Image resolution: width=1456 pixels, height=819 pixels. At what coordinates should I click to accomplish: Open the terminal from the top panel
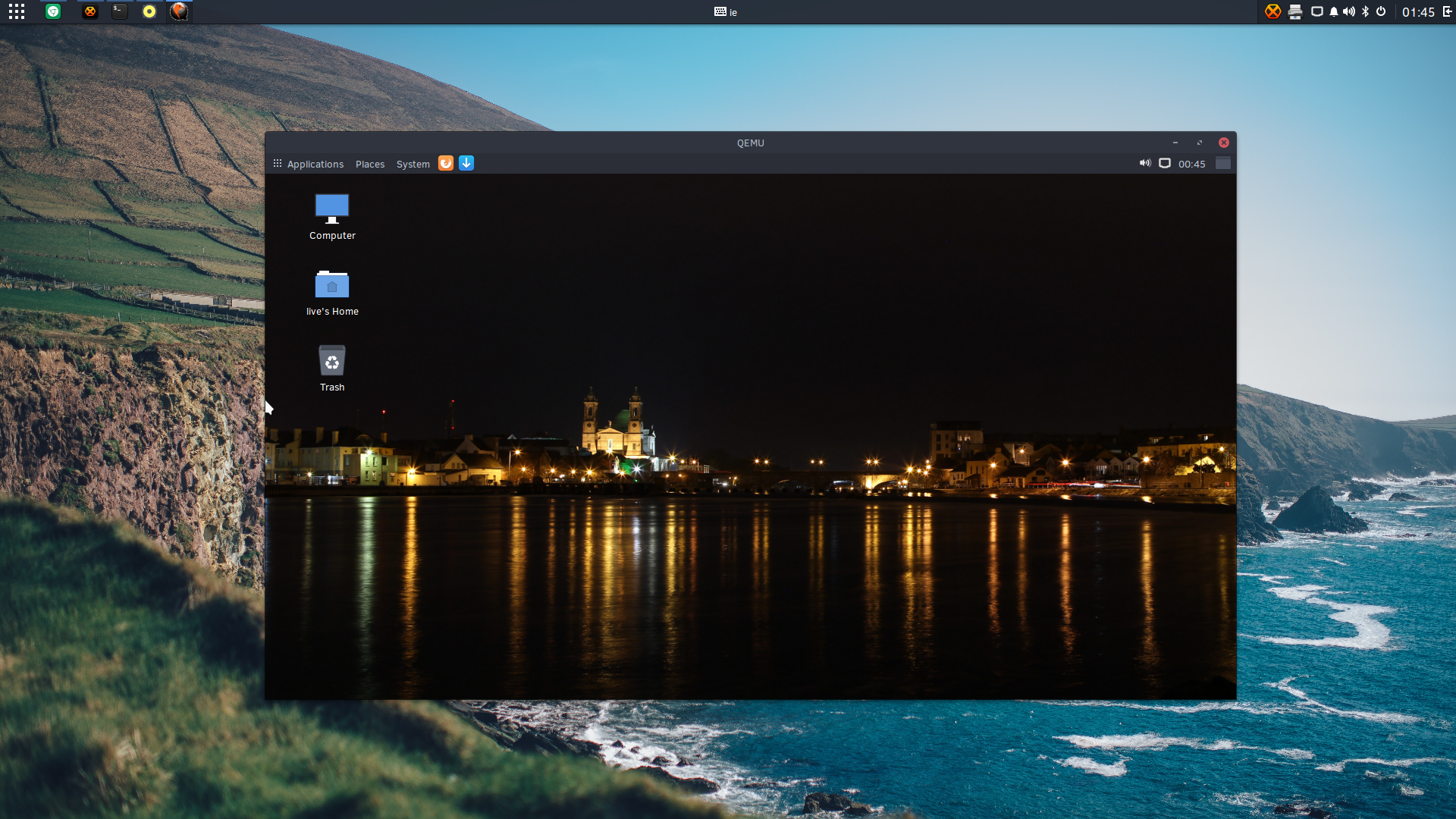[x=120, y=11]
